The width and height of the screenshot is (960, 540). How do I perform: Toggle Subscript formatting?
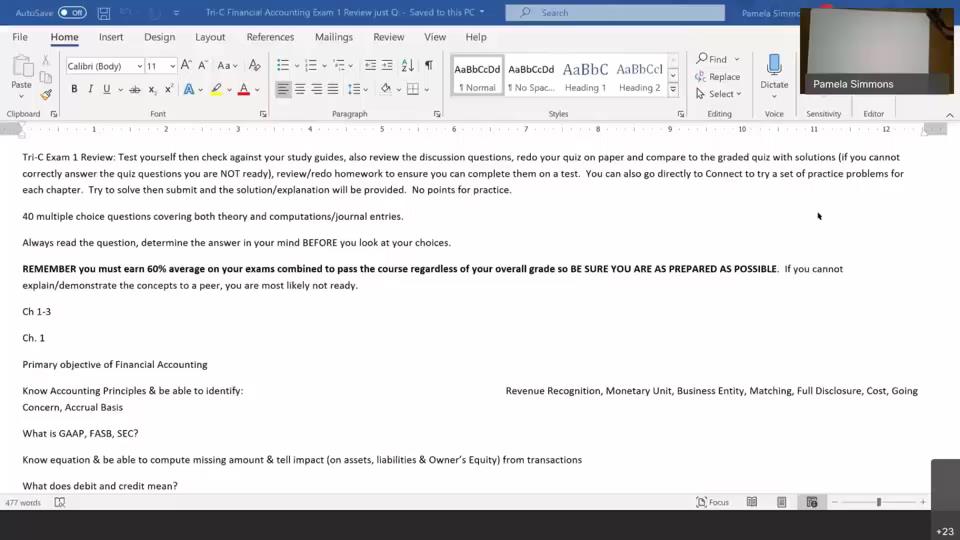tap(152, 90)
